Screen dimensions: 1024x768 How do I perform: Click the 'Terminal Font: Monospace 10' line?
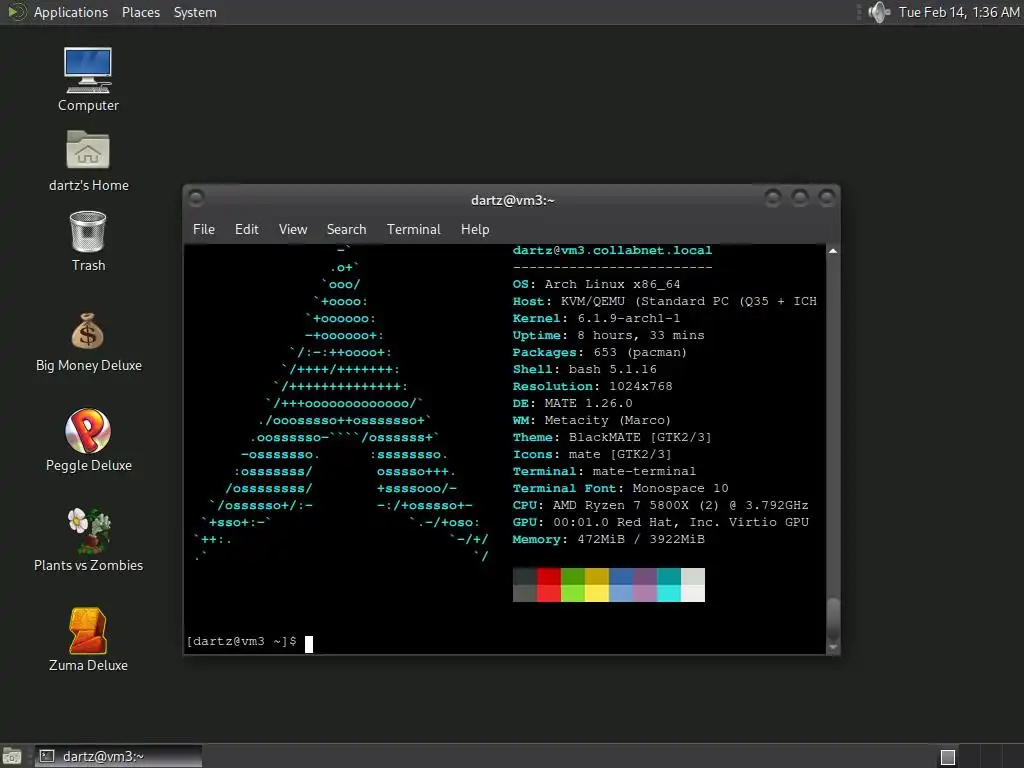[x=620, y=488]
